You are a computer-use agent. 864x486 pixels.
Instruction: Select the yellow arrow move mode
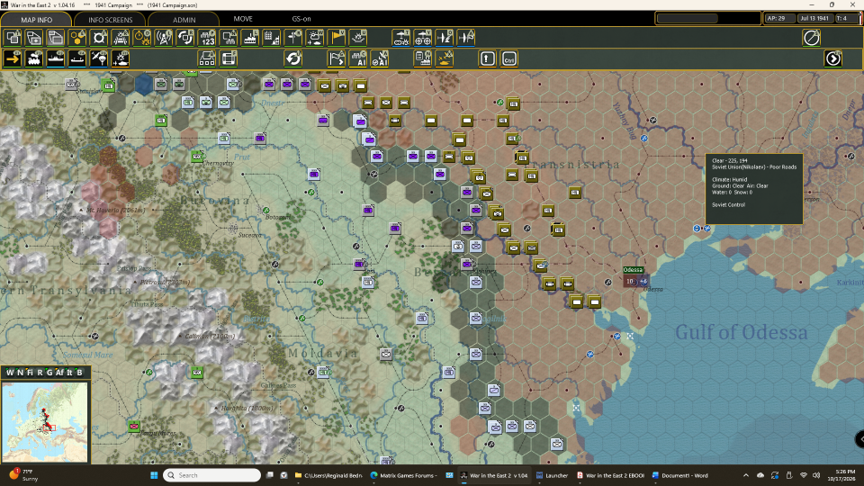[x=13, y=58]
